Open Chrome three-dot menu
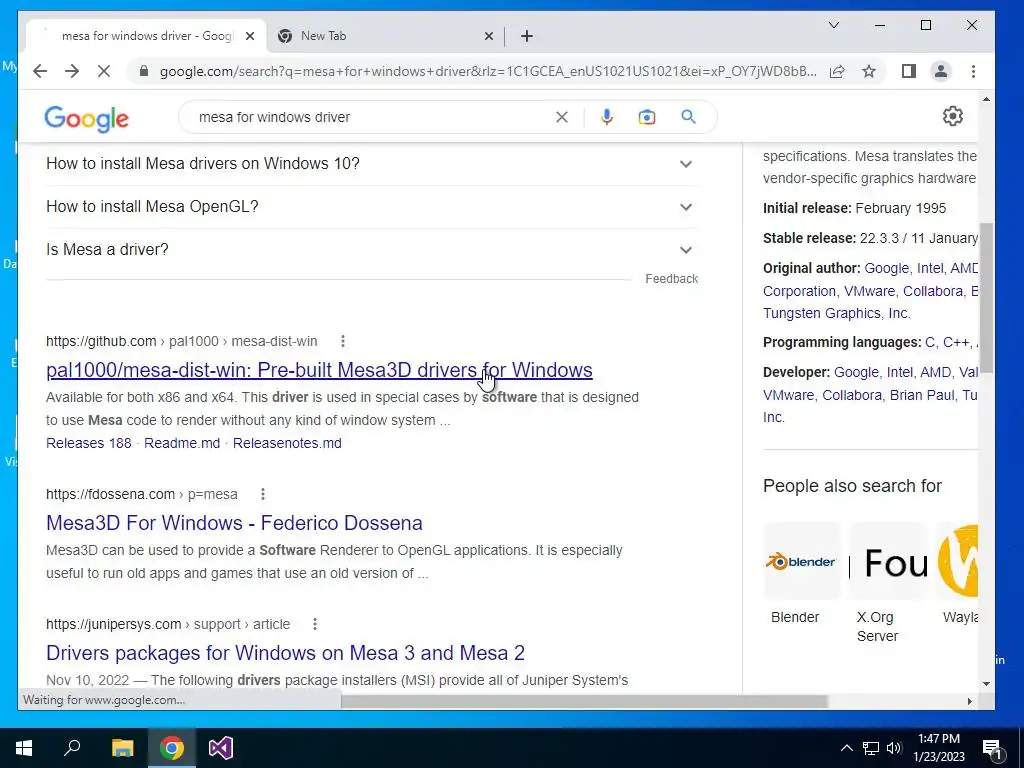Screen dimensions: 1024x768 pyautogui.click(x=973, y=71)
